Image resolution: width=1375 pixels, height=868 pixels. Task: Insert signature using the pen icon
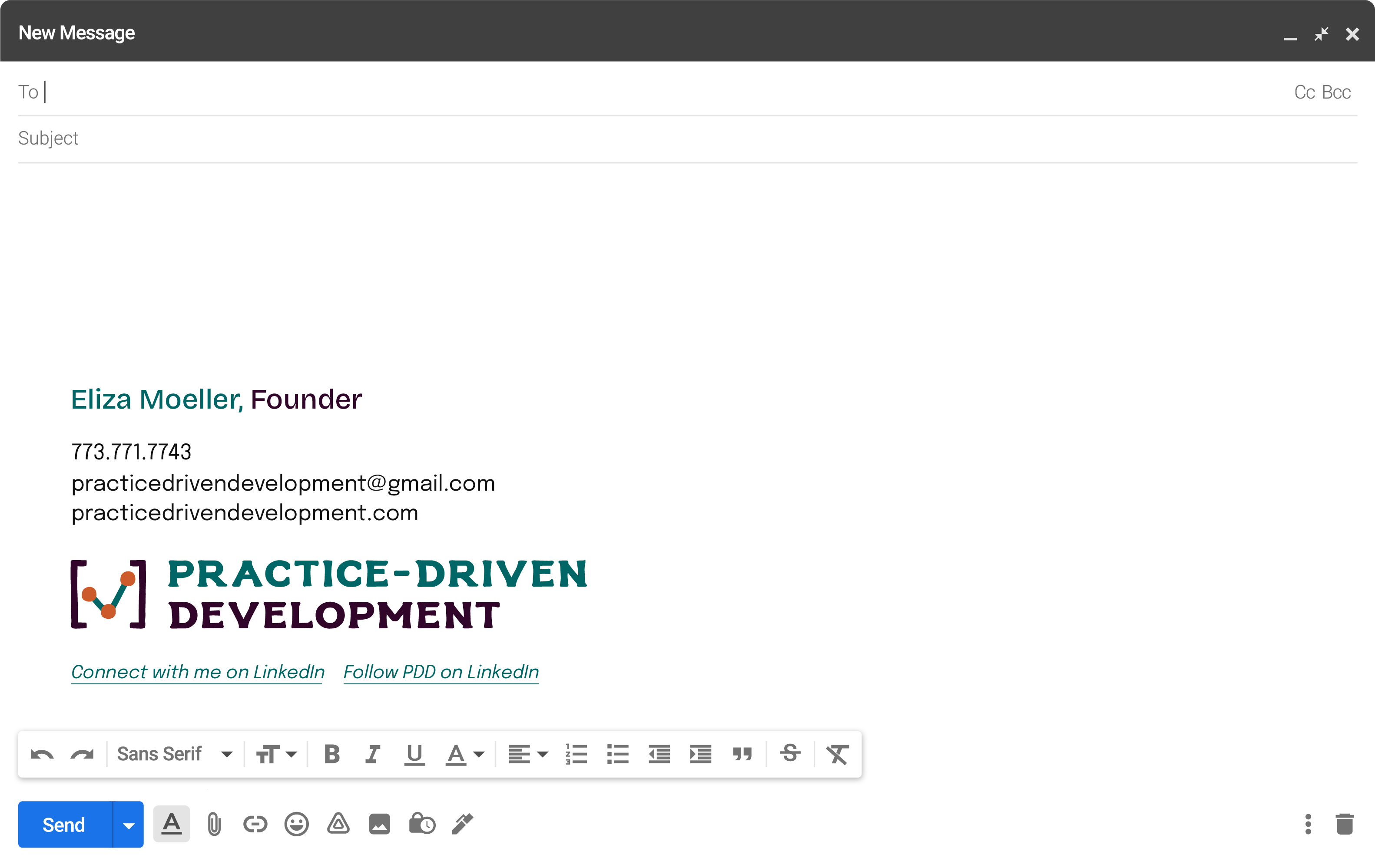coord(463,824)
